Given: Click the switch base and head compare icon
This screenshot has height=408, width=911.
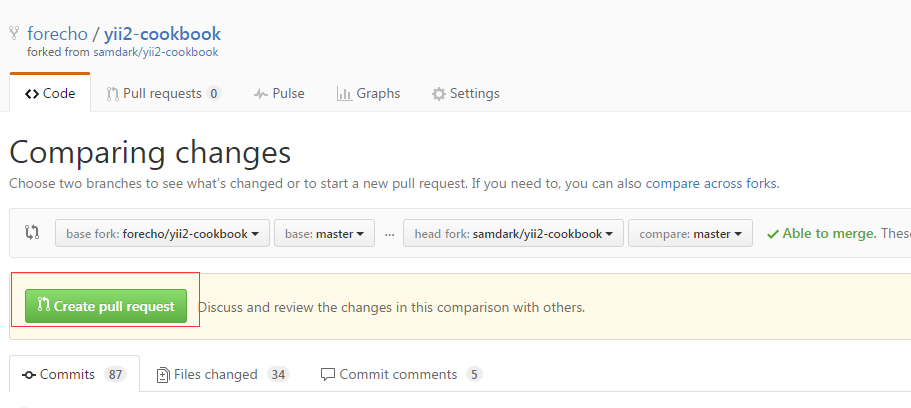Looking at the screenshot, I should (32, 233).
